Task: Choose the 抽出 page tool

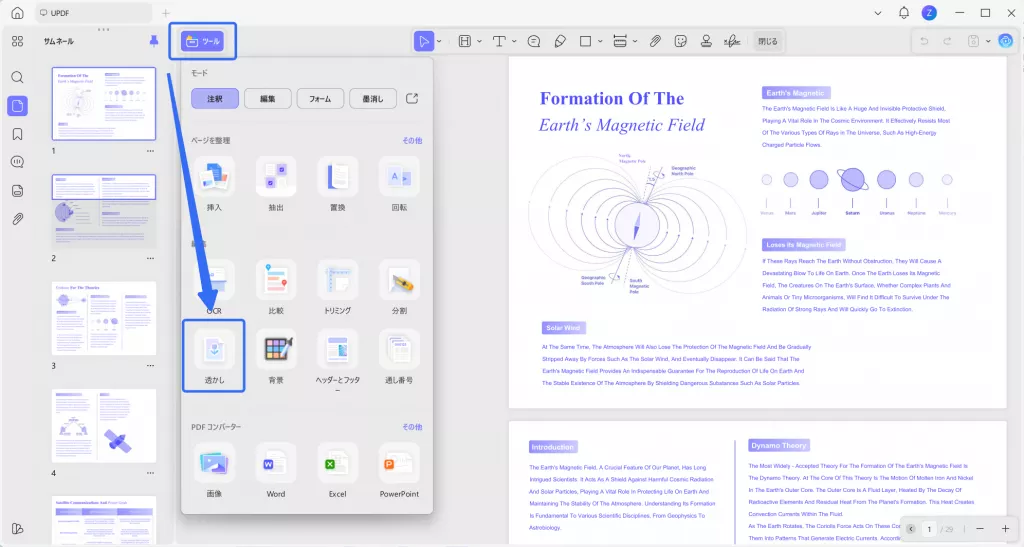Action: [x=276, y=184]
